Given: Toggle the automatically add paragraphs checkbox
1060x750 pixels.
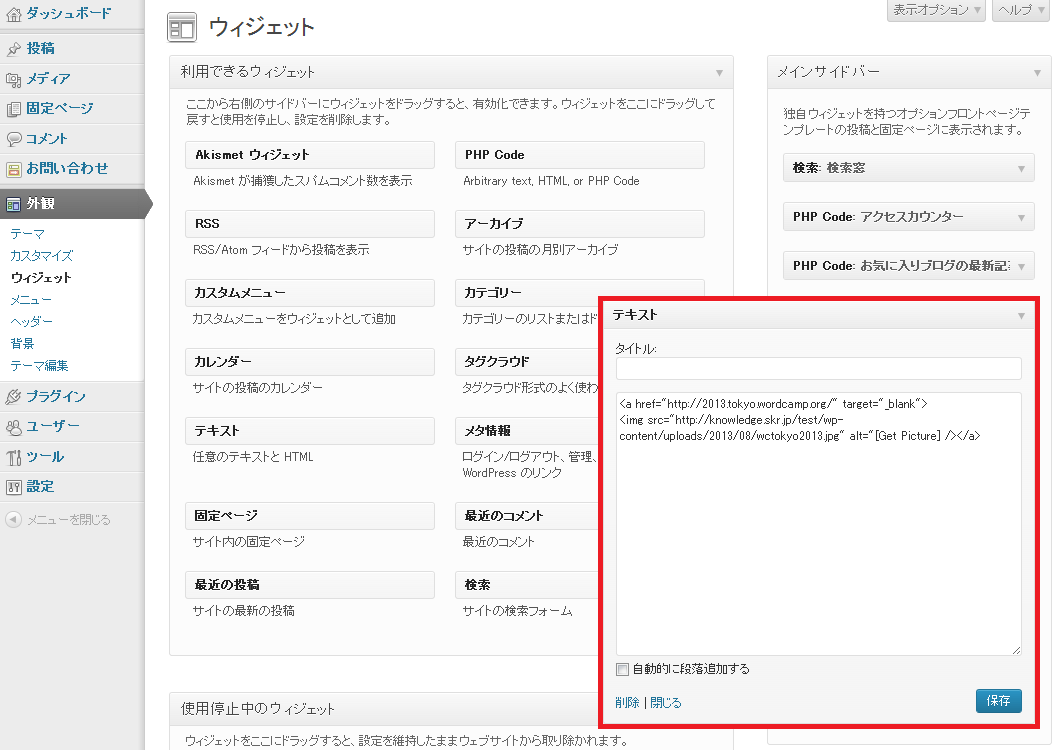Looking at the screenshot, I should pyautogui.click(x=623, y=669).
